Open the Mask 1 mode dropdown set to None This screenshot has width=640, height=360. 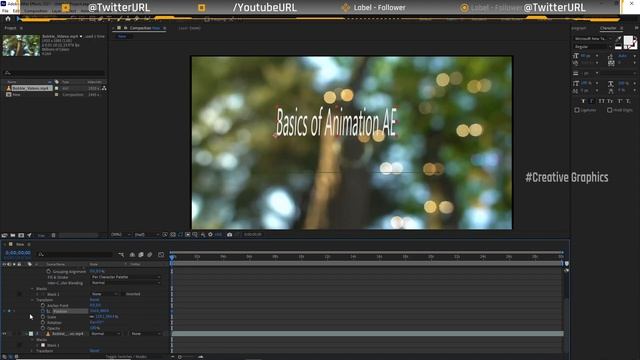(x=105, y=294)
